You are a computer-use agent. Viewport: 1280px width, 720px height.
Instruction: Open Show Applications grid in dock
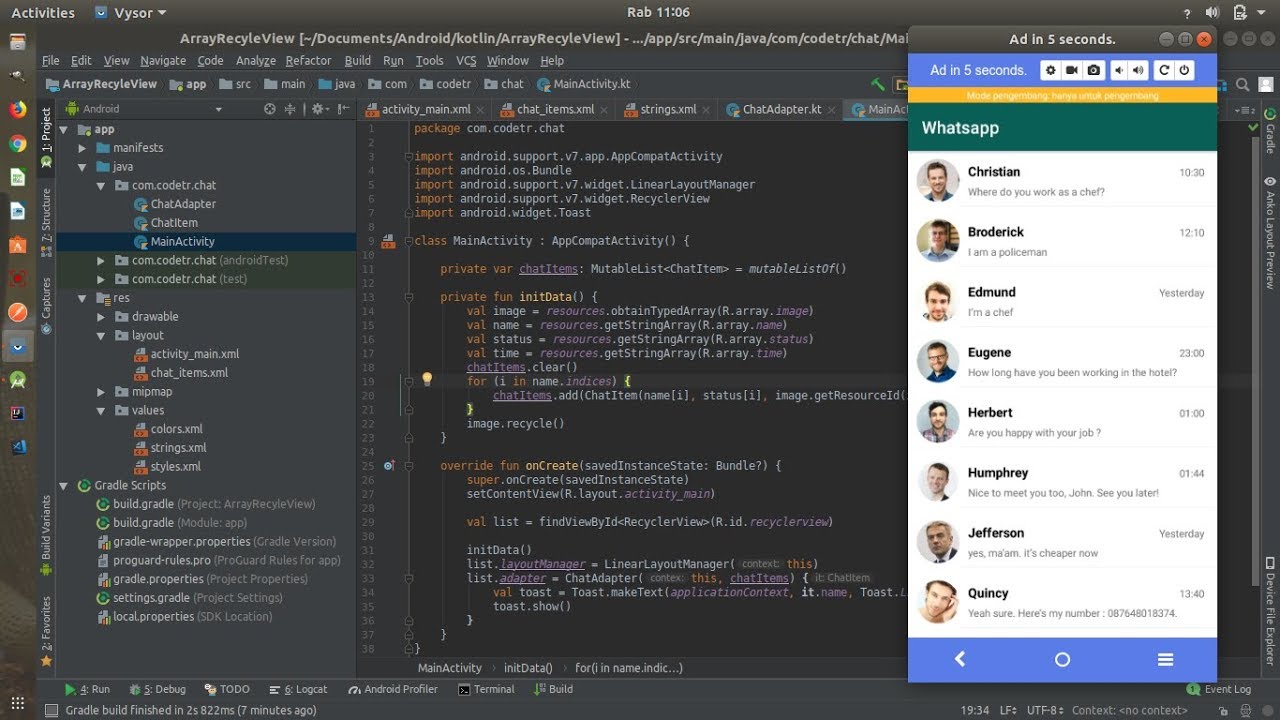pyautogui.click(x=17, y=704)
